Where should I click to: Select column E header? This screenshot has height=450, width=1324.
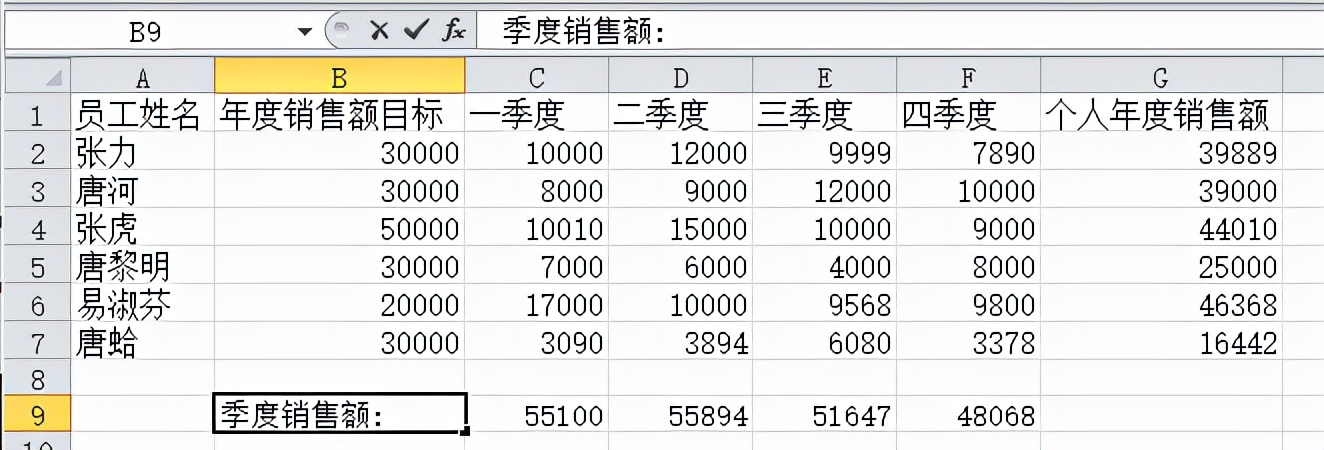pos(824,77)
